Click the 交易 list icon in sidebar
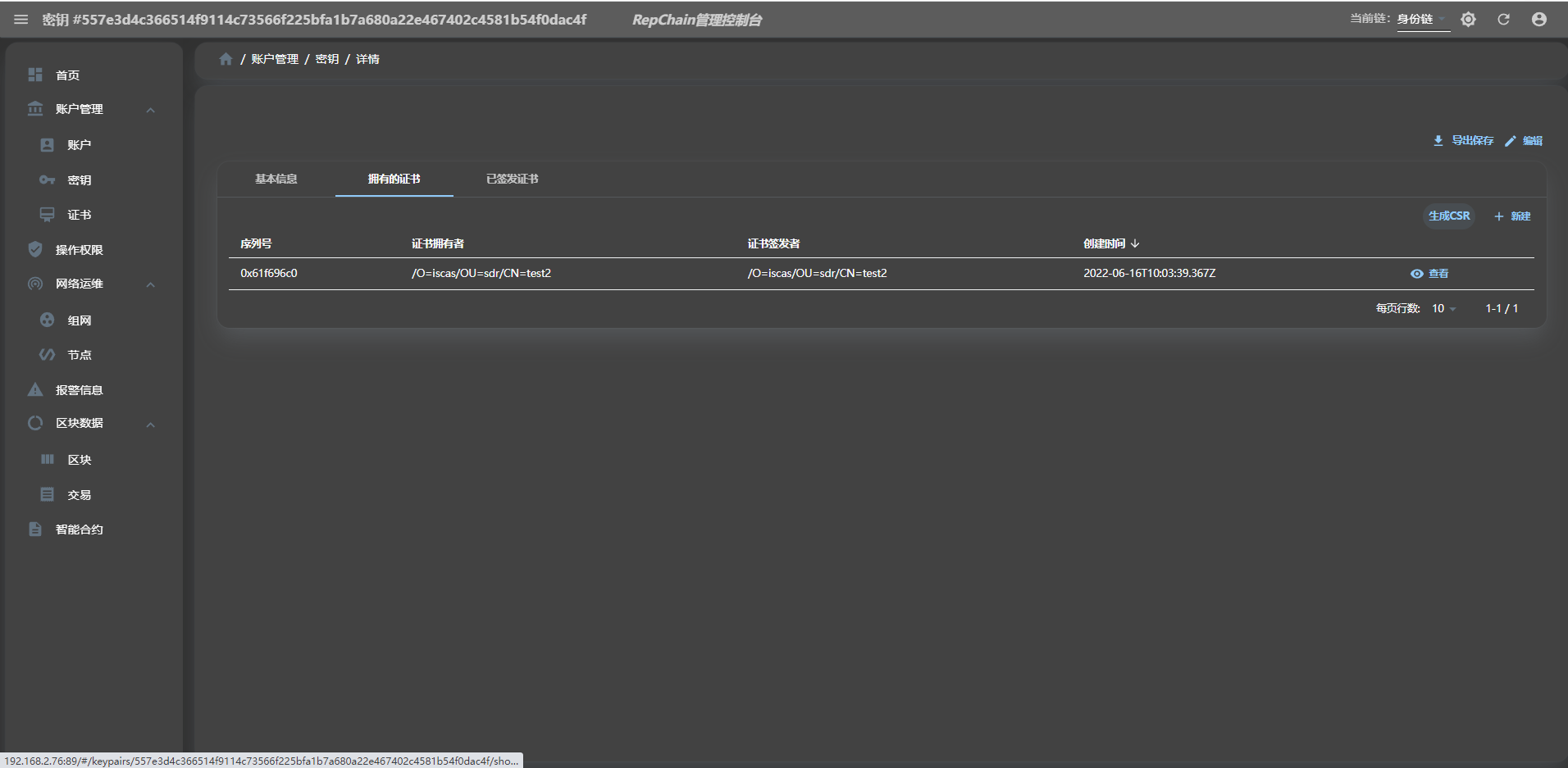1568x768 pixels. [x=47, y=494]
